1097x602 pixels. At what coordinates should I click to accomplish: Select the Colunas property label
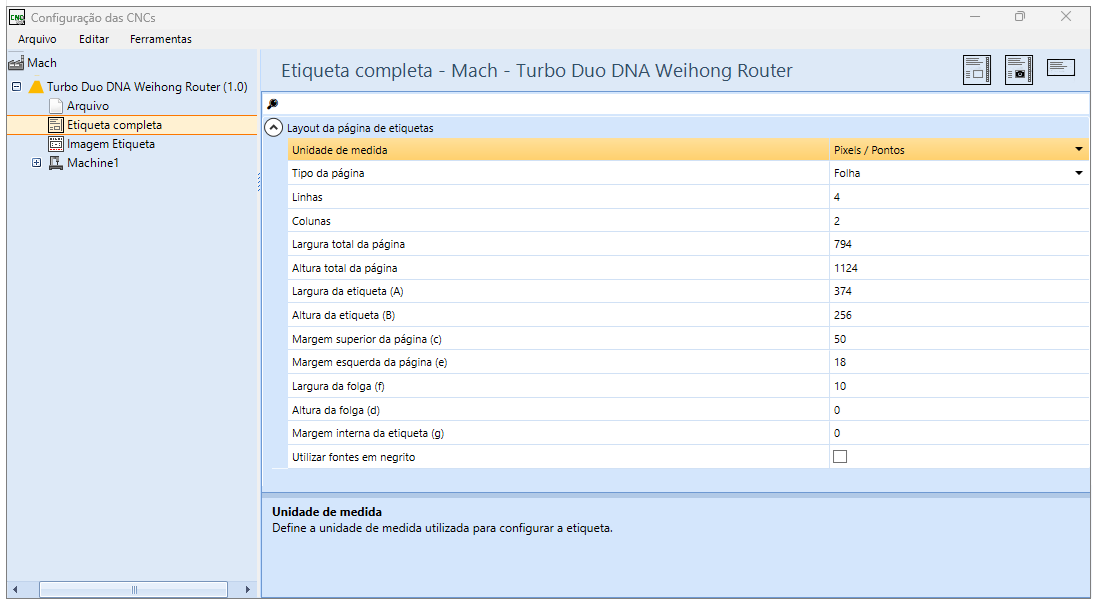311,220
